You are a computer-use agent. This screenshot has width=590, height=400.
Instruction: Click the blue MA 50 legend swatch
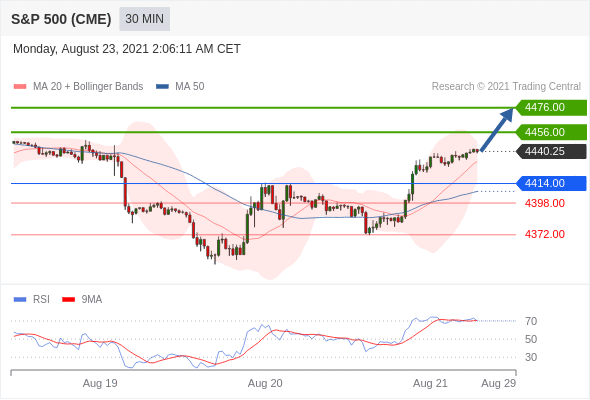coord(162,87)
